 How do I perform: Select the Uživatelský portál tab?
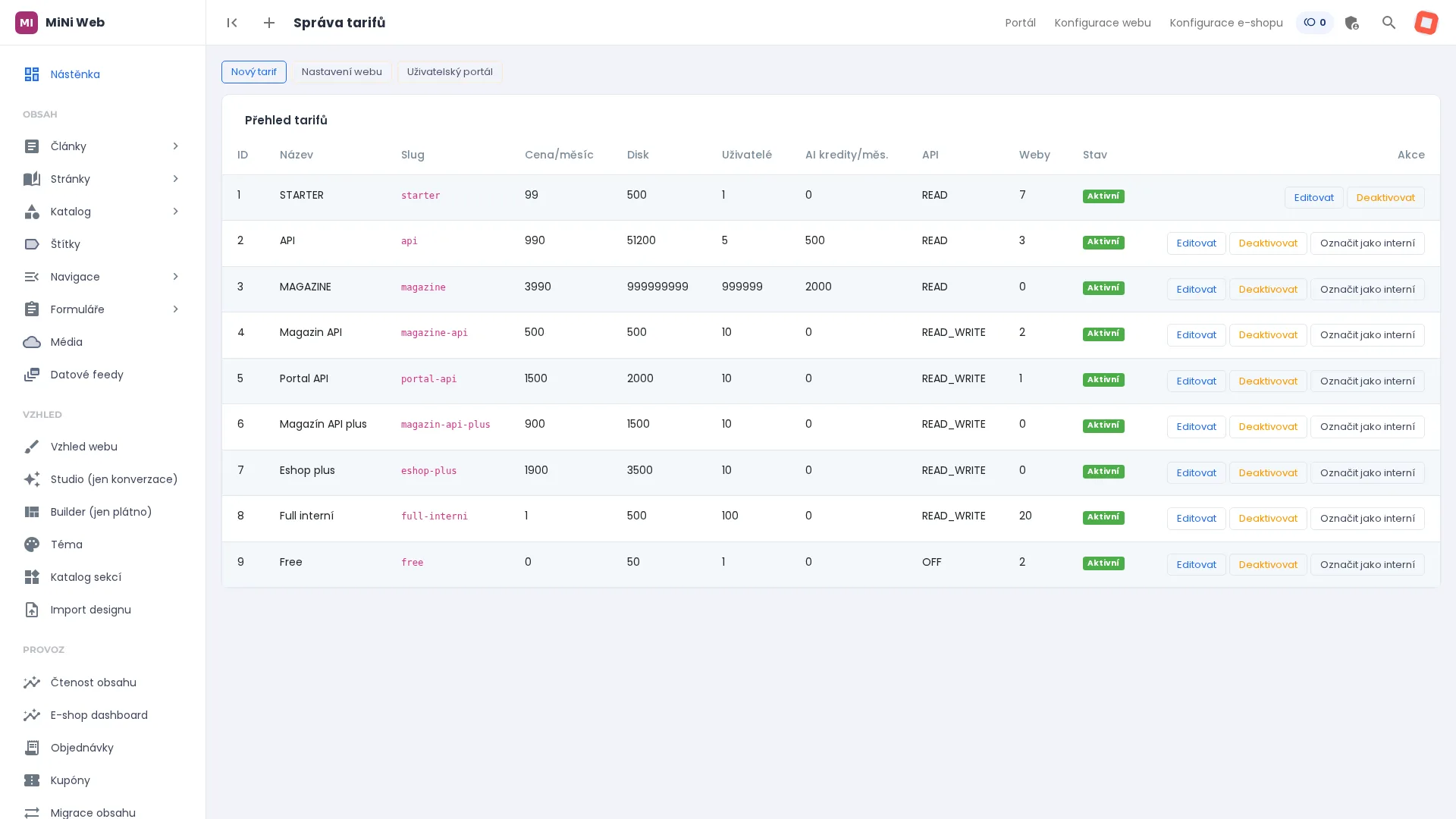[x=450, y=72]
